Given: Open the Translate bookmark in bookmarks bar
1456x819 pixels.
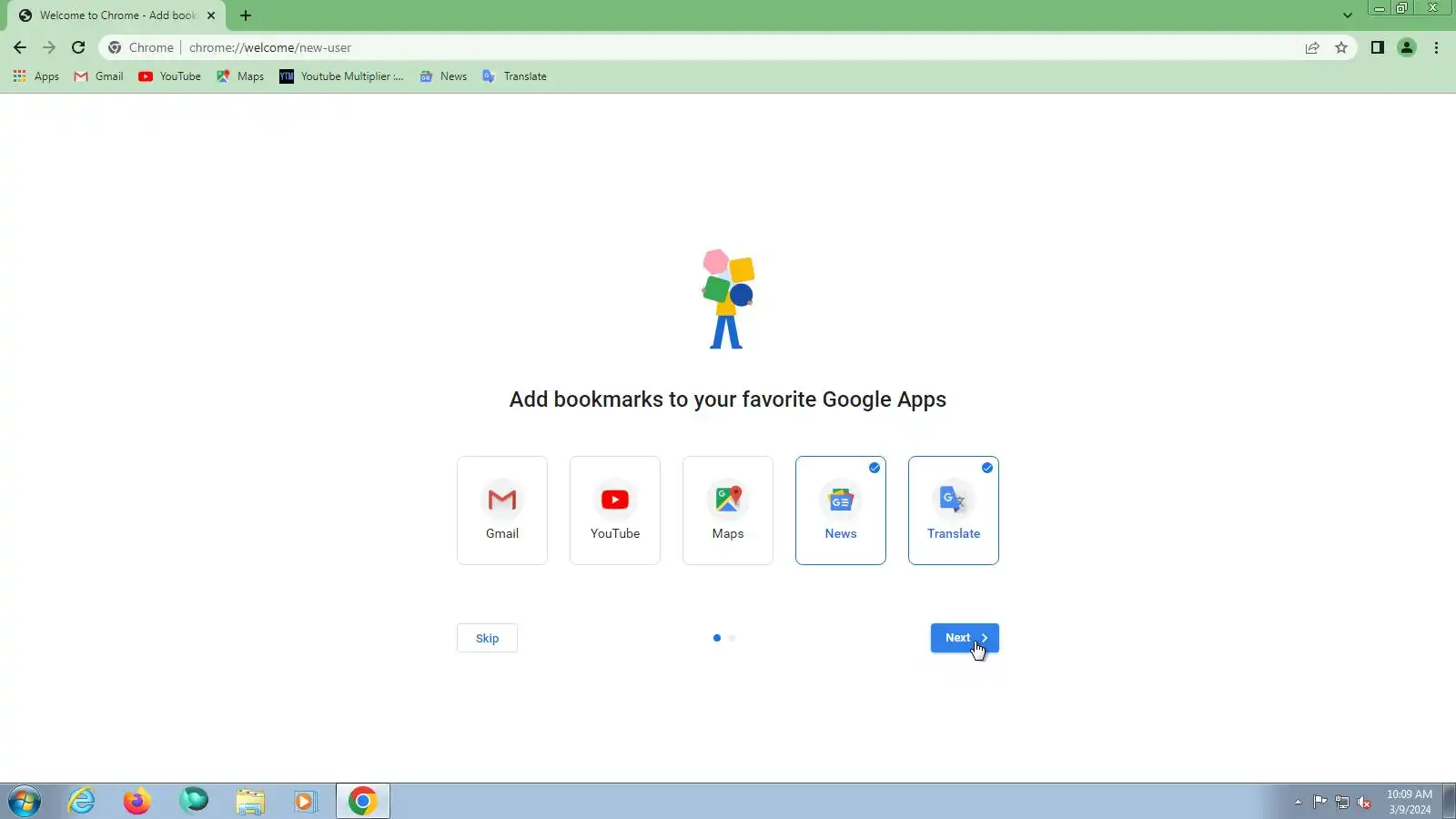Looking at the screenshot, I should (x=515, y=76).
